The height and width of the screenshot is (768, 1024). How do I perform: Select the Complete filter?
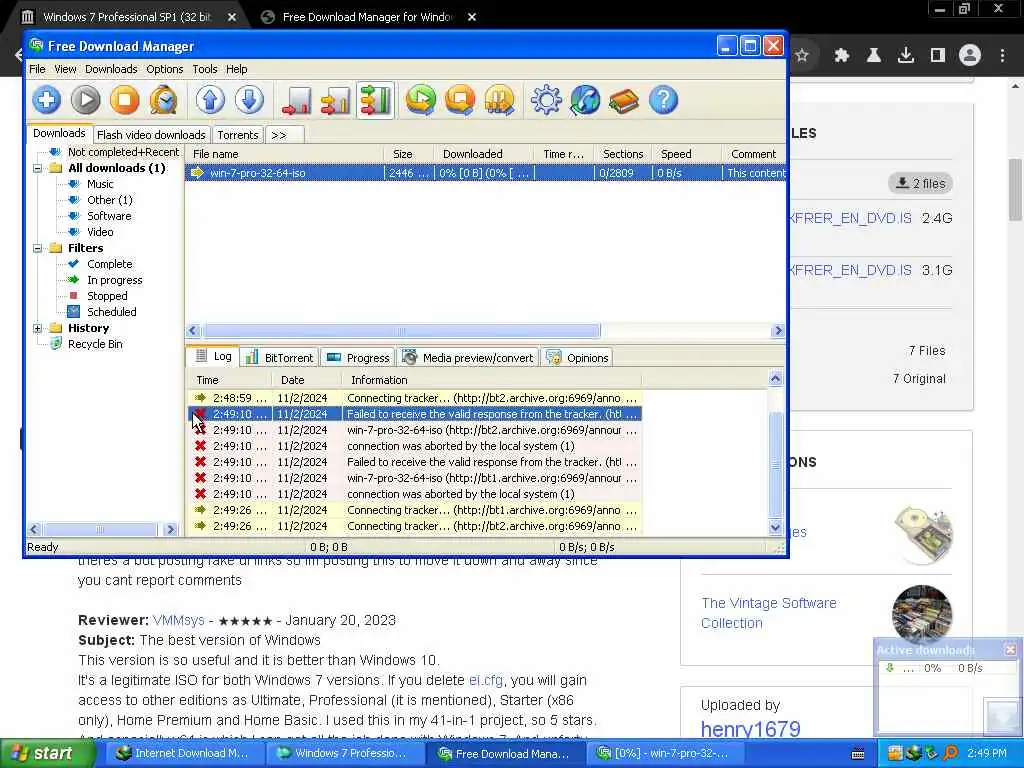tap(110, 264)
